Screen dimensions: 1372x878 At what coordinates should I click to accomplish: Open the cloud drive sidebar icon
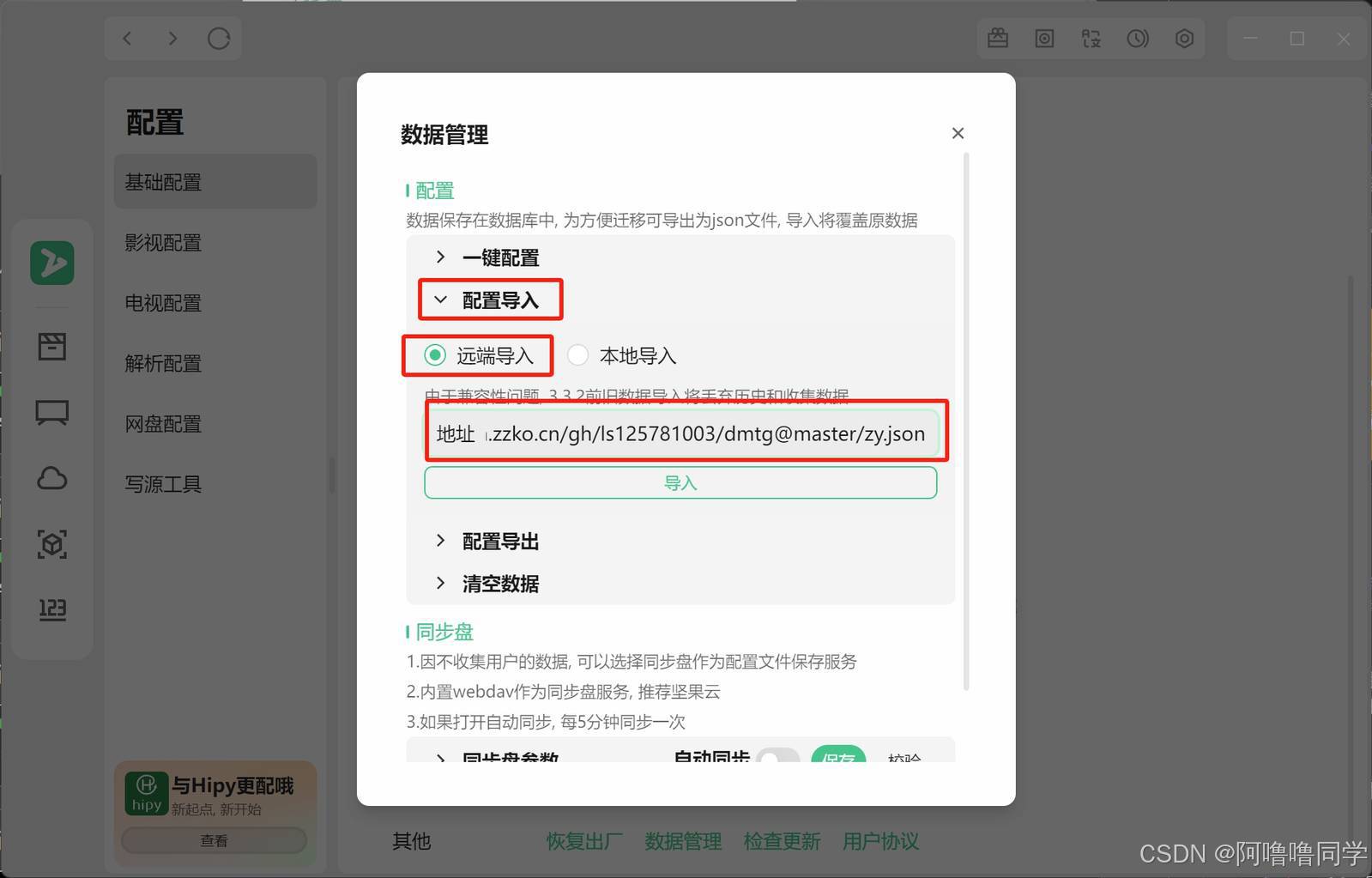(x=52, y=478)
